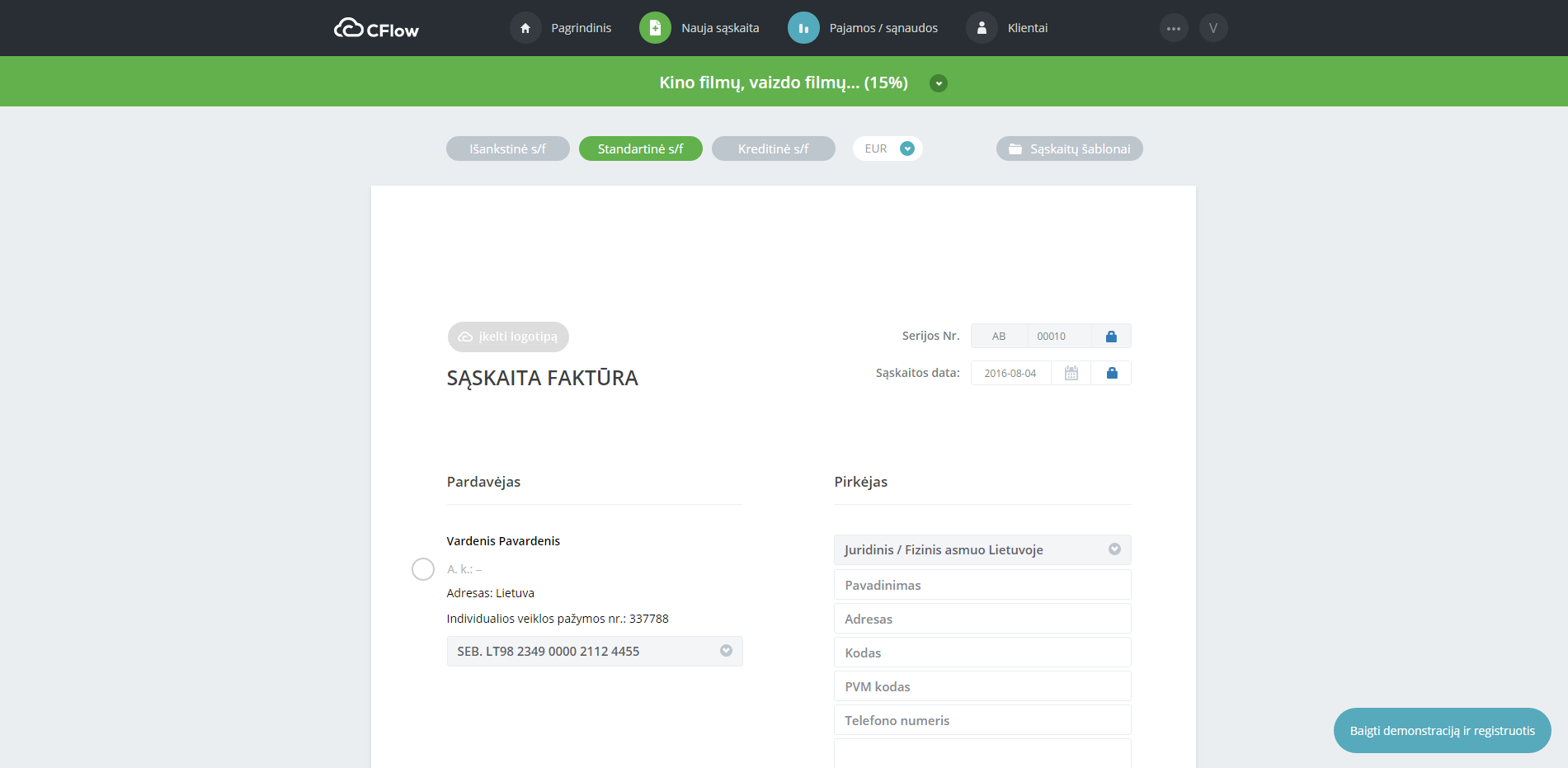Open the SEB bank account dropdown
1568x768 pixels.
point(595,651)
